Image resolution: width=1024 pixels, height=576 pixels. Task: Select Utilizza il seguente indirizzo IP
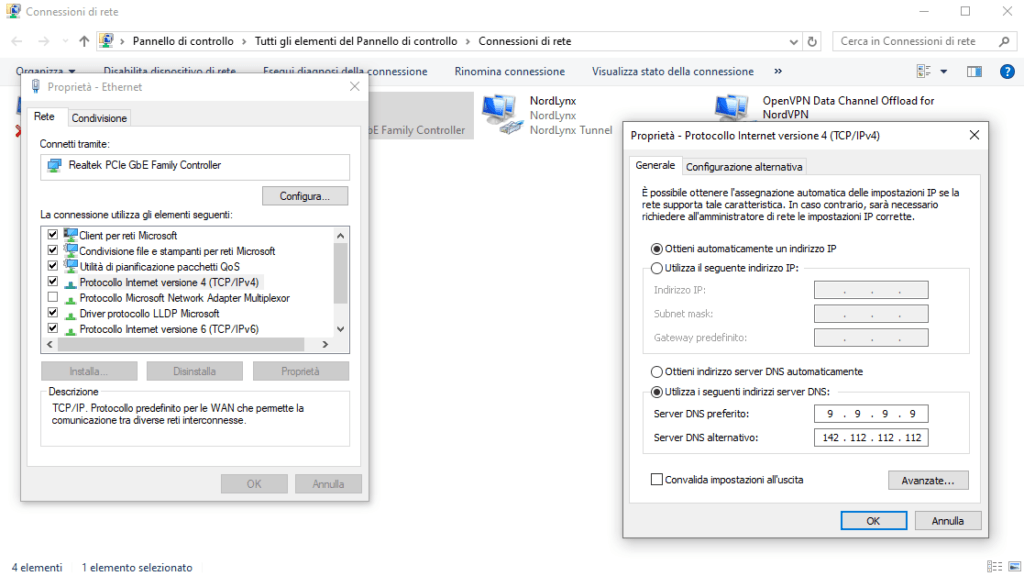657,268
